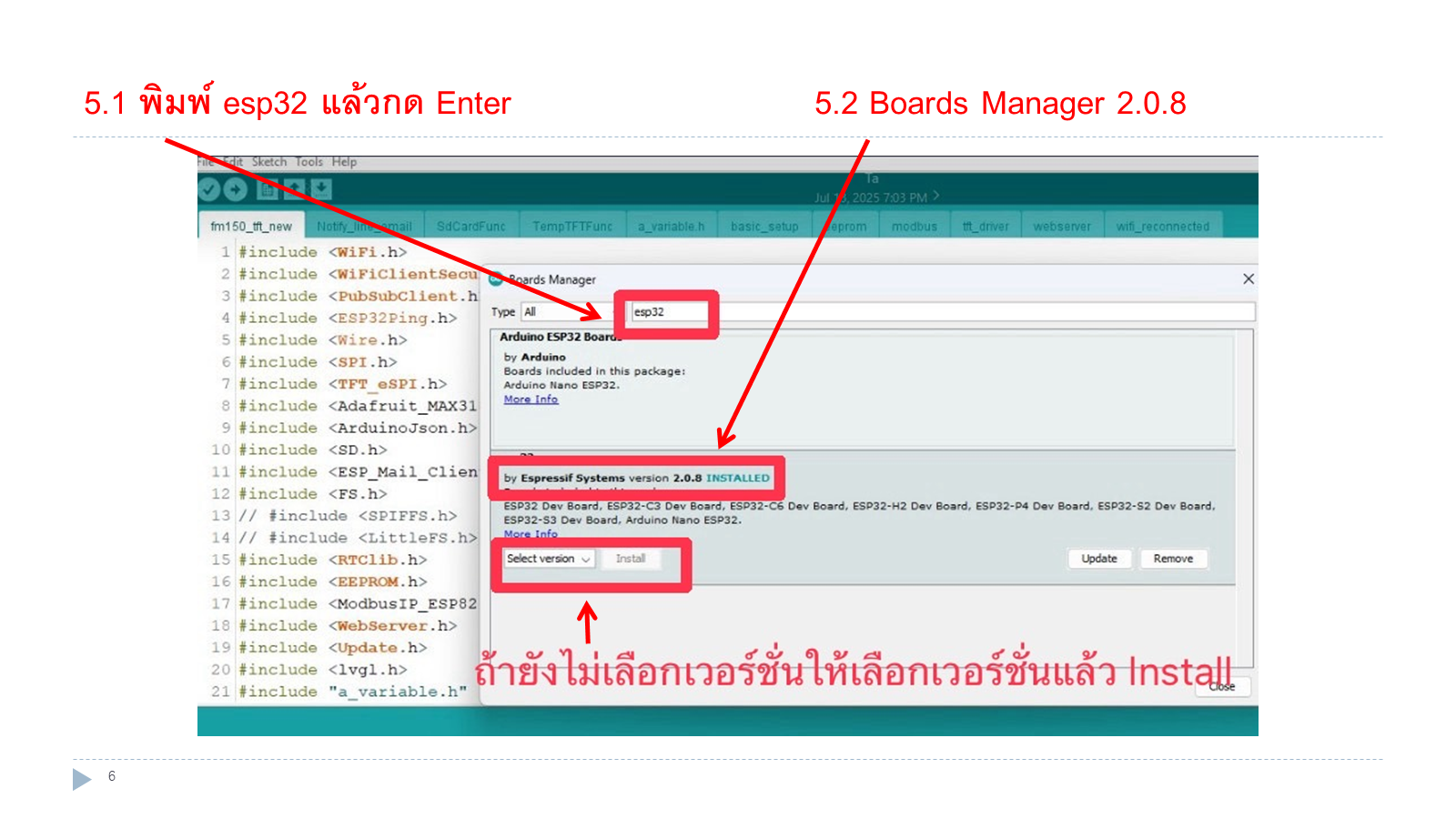Open the Edit menu

pos(233,162)
